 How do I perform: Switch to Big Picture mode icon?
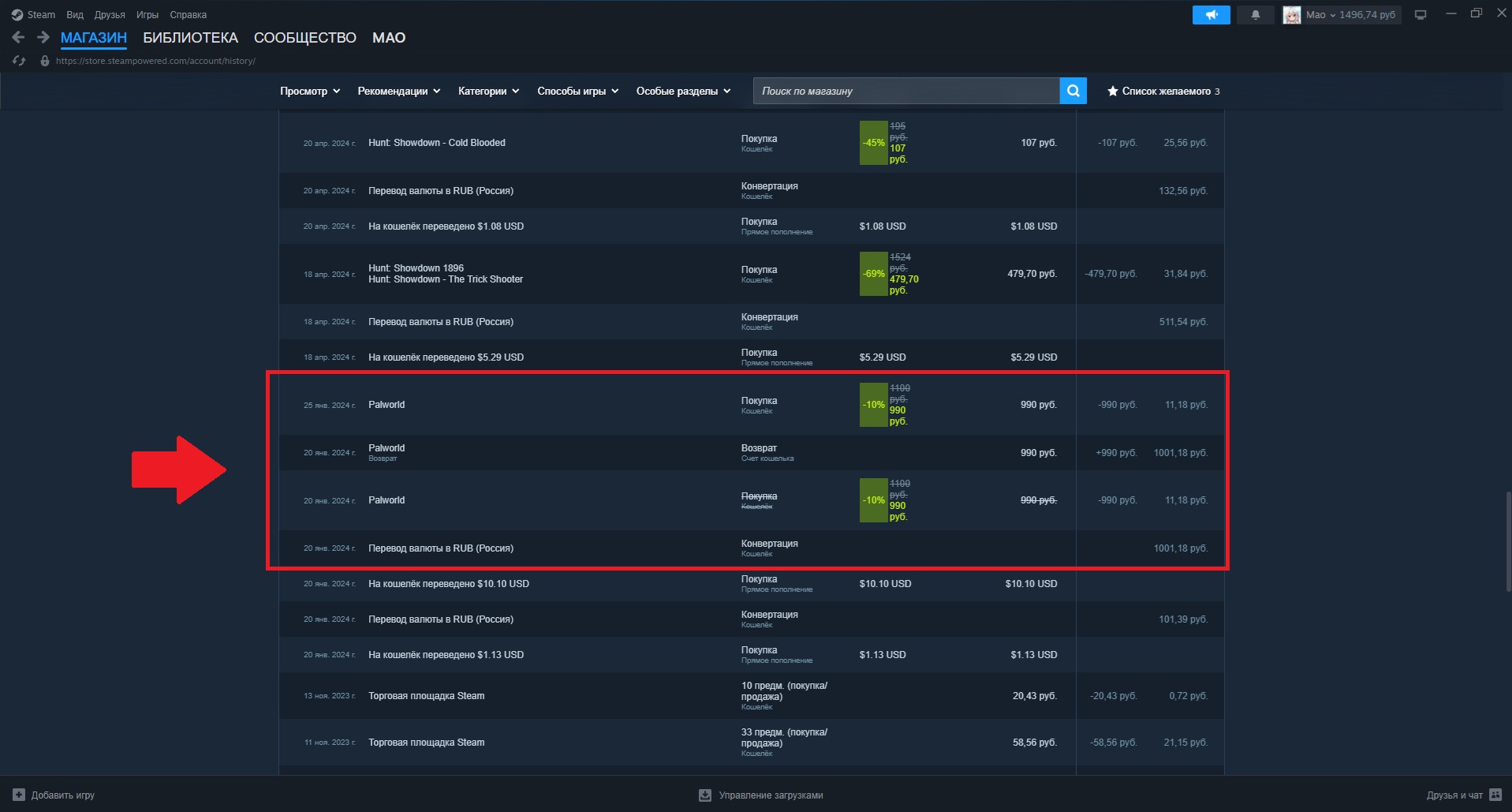[1421, 15]
